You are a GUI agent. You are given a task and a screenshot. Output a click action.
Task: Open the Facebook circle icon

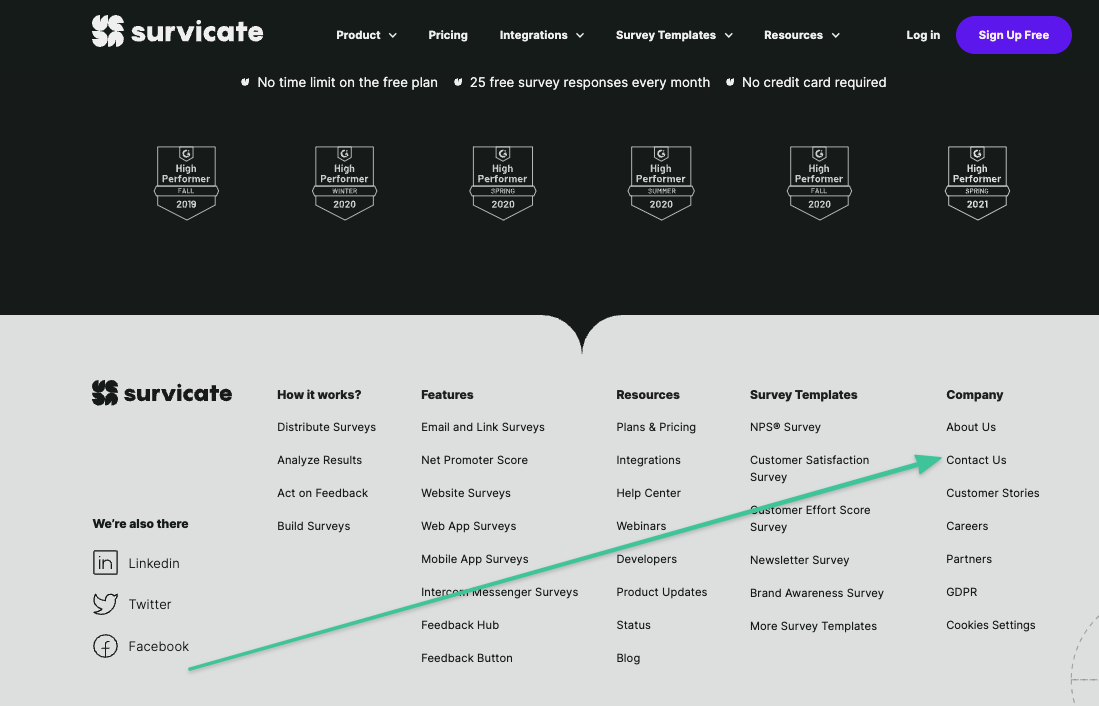tap(105, 646)
